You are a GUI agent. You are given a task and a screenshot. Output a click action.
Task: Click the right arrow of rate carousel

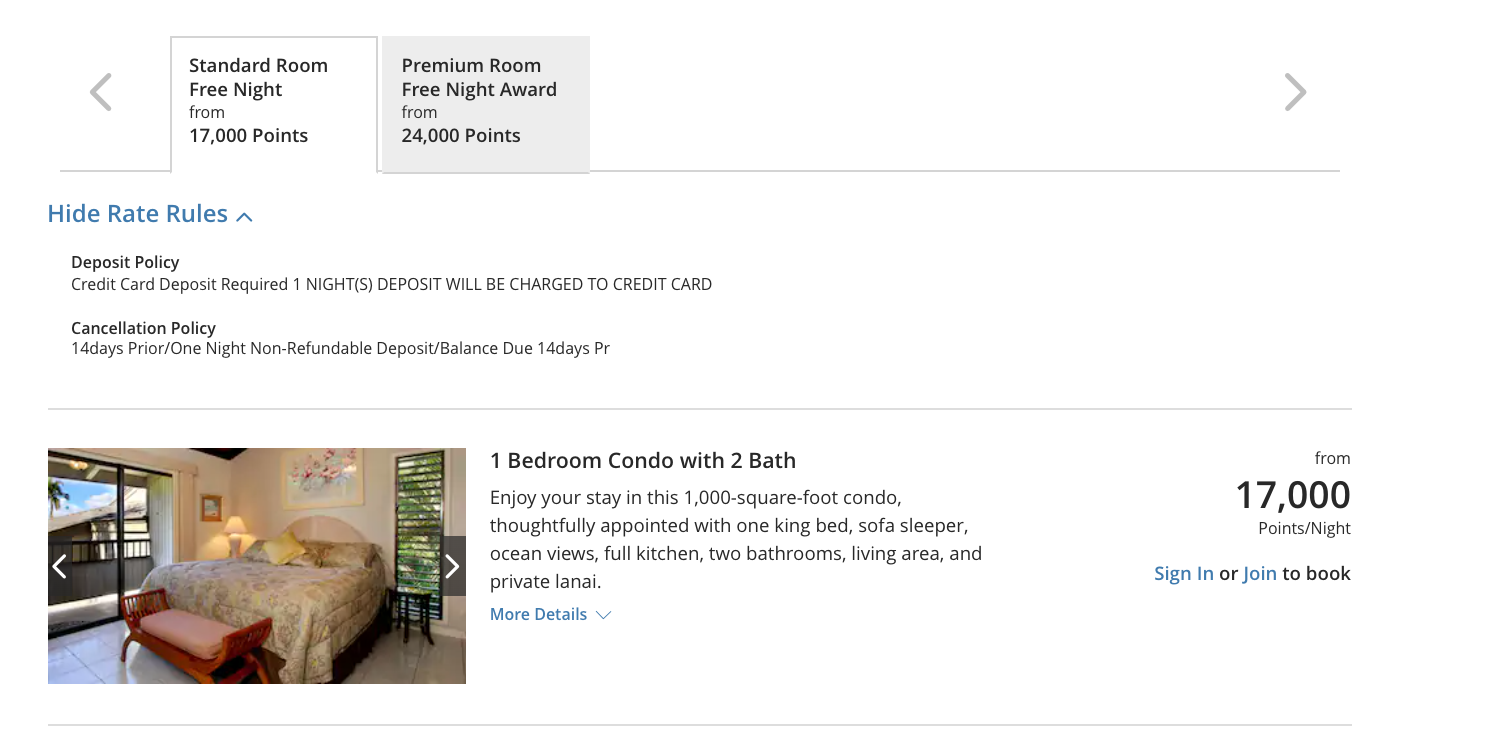1295,92
